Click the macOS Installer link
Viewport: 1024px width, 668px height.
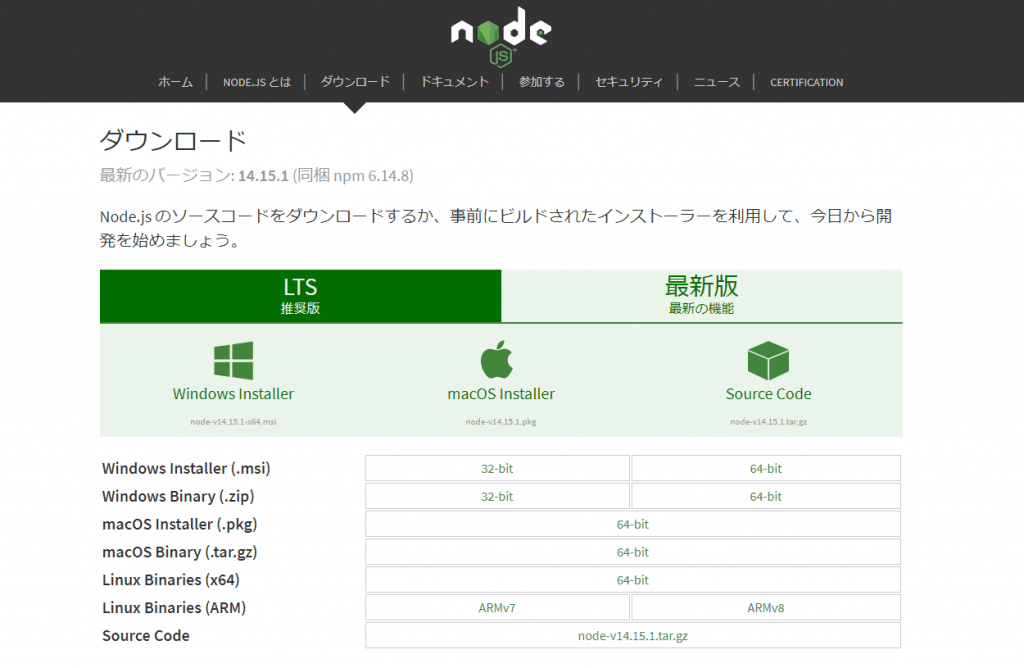click(501, 394)
